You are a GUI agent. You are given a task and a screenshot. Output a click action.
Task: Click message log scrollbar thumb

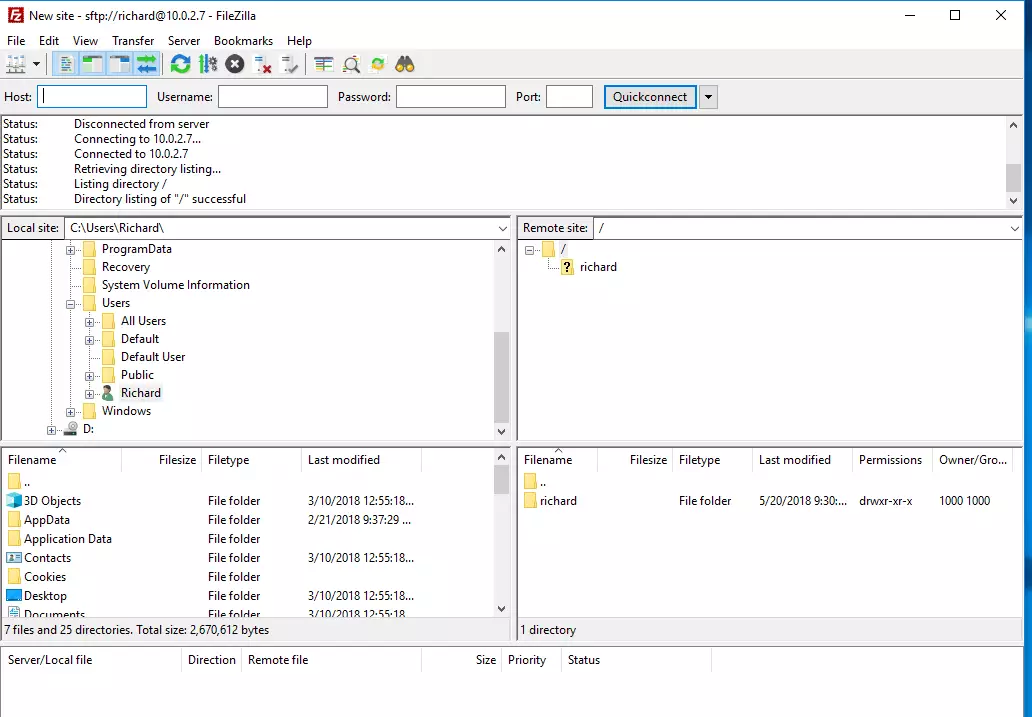coord(1014,178)
